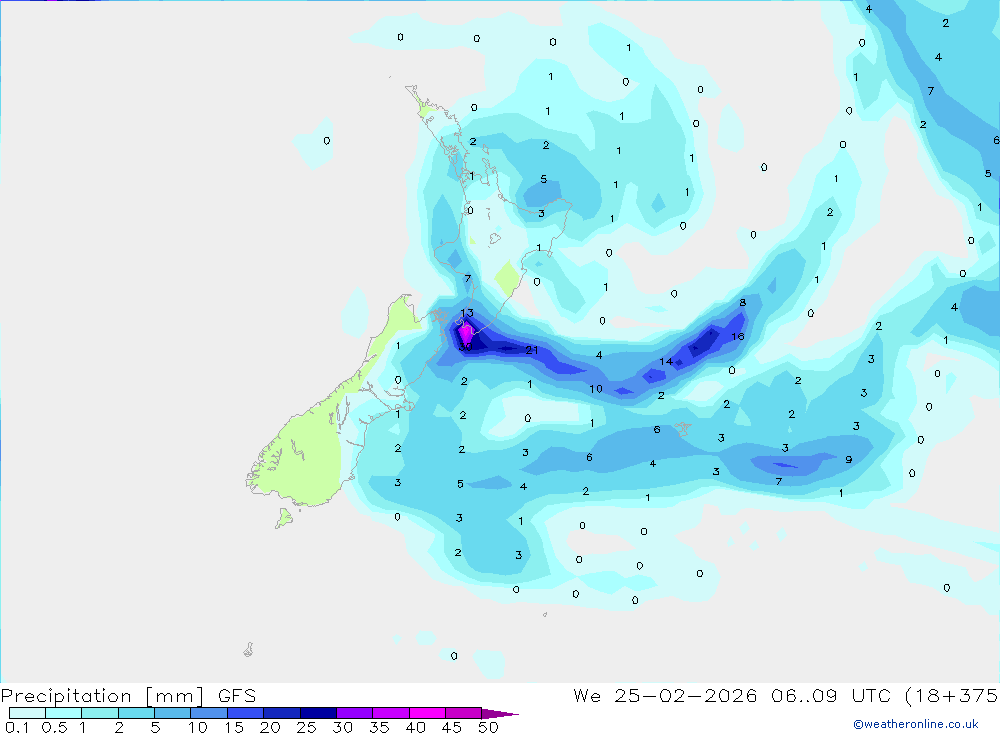Screen dimensions: 1000x733
Task: Click the '(18+375' forecast run text
Action: 952,695
